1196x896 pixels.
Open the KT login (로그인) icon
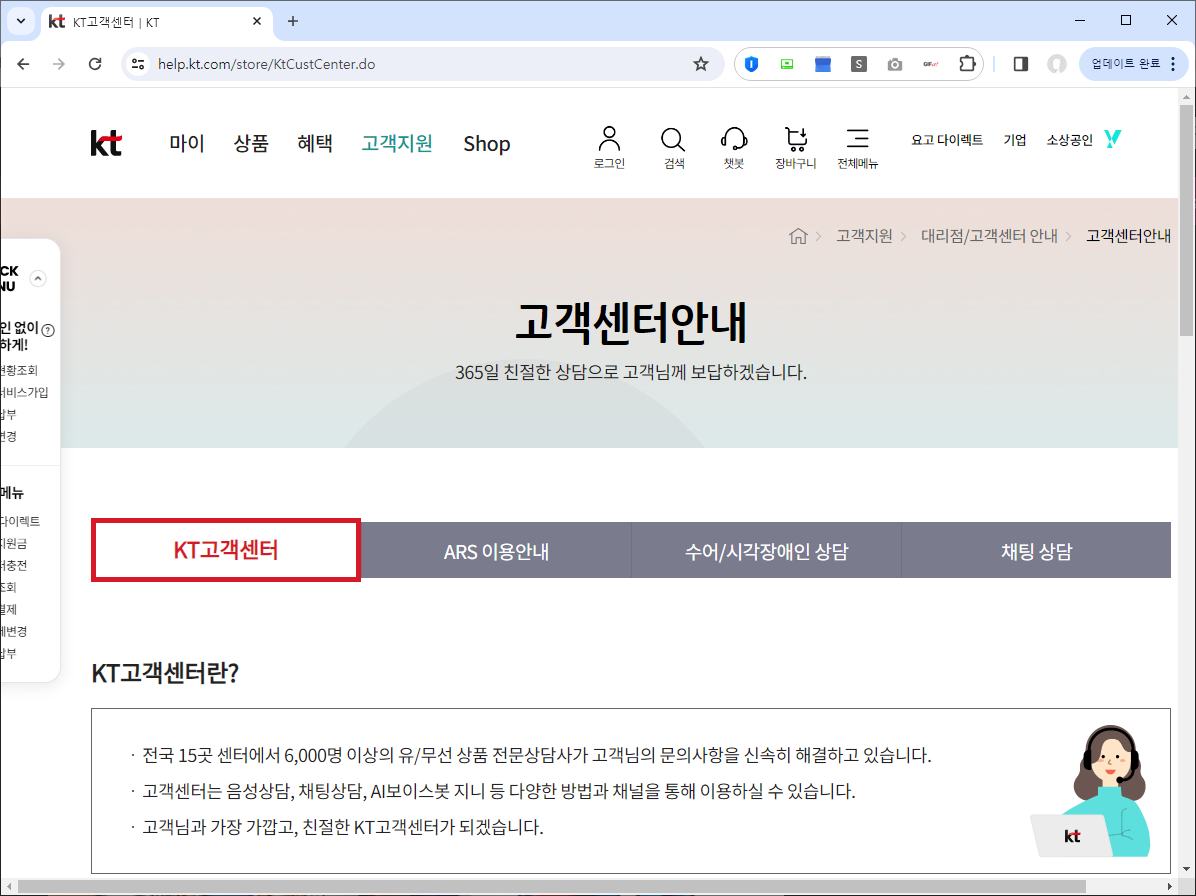click(x=608, y=146)
